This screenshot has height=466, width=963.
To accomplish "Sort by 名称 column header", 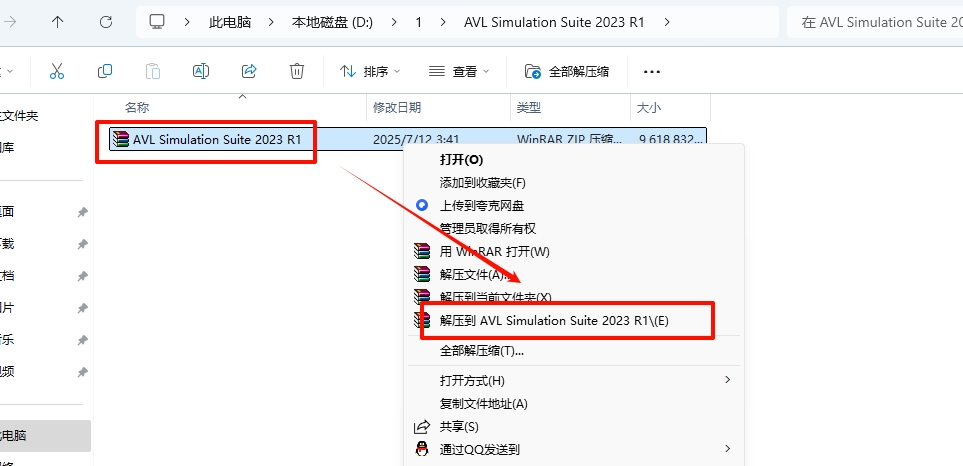I will tap(137, 107).
